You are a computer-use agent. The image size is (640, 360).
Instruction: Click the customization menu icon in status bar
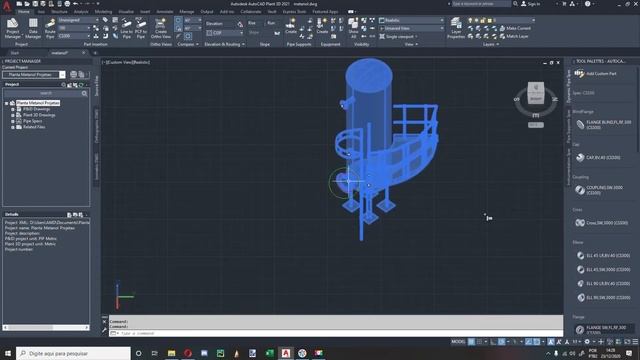click(635, 342)
